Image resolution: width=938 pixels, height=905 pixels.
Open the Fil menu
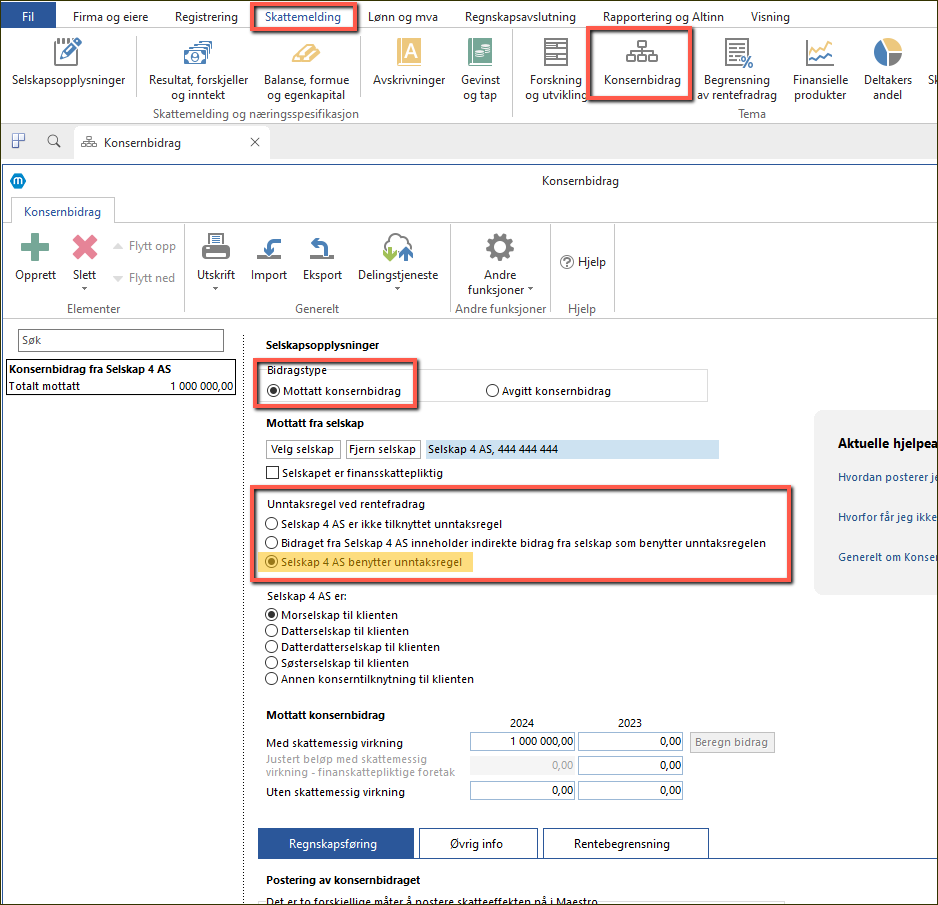tap(28, 16)
